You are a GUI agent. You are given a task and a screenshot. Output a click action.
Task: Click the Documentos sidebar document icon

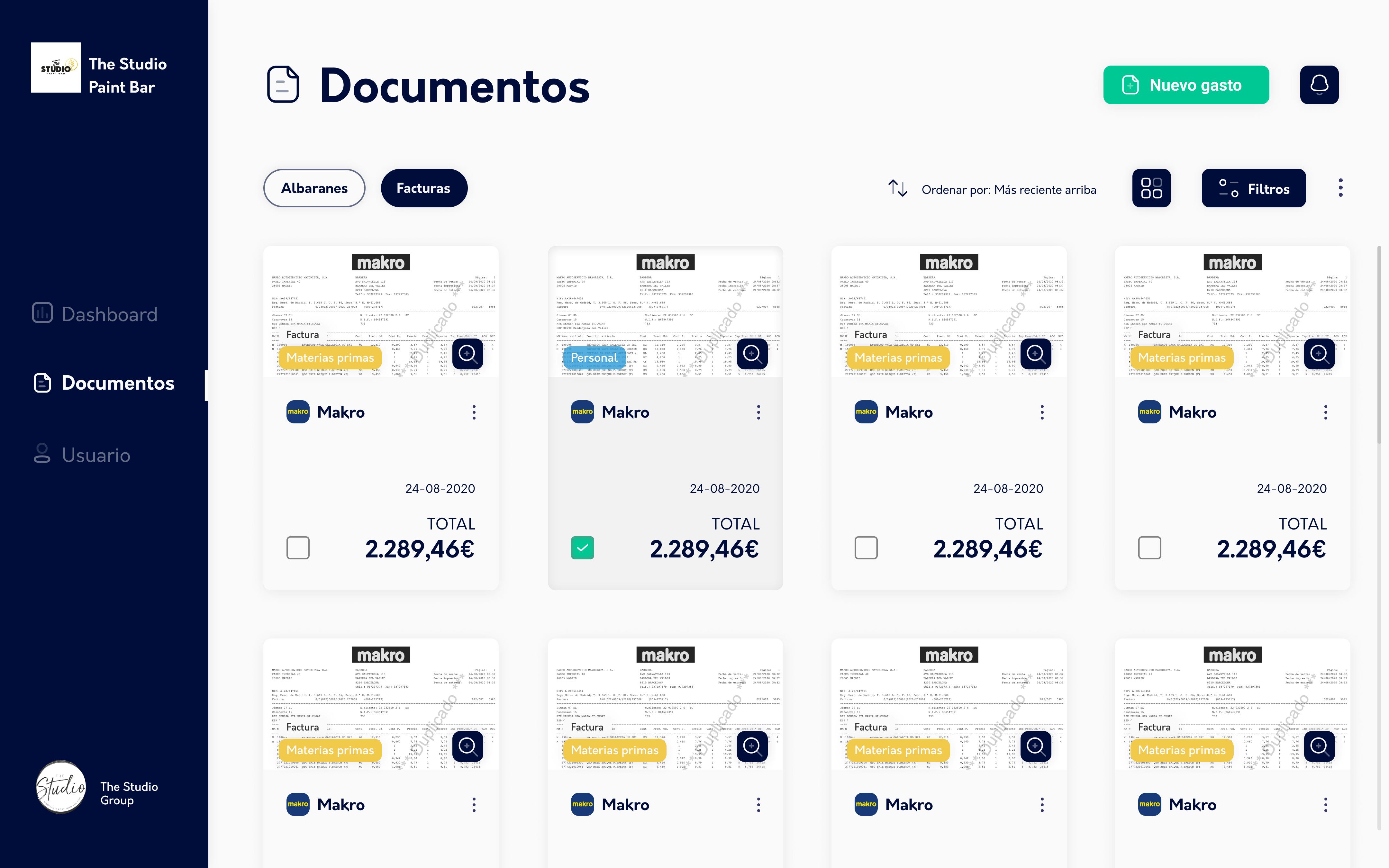point(42,383)
